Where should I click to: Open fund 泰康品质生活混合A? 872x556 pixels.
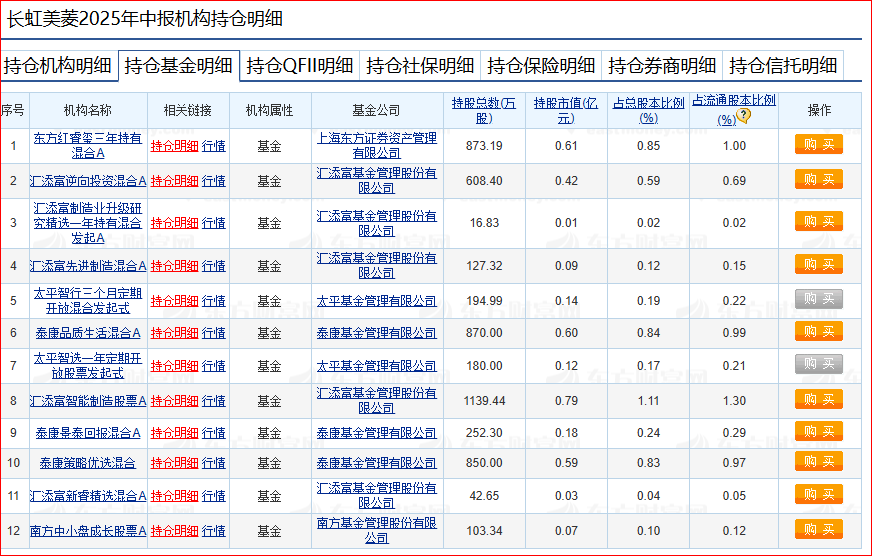88,332
